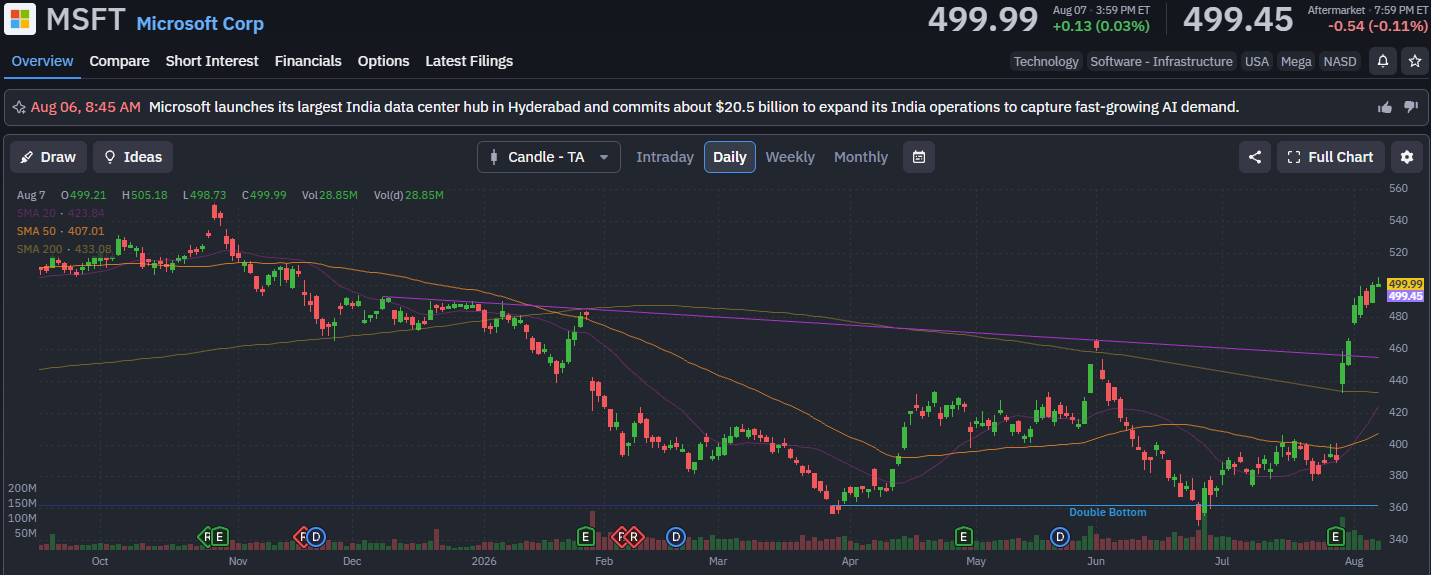This screenshot has height=575, width=1431.
Task: Click the Microsoft logo icon
Action: pos(20,19)
